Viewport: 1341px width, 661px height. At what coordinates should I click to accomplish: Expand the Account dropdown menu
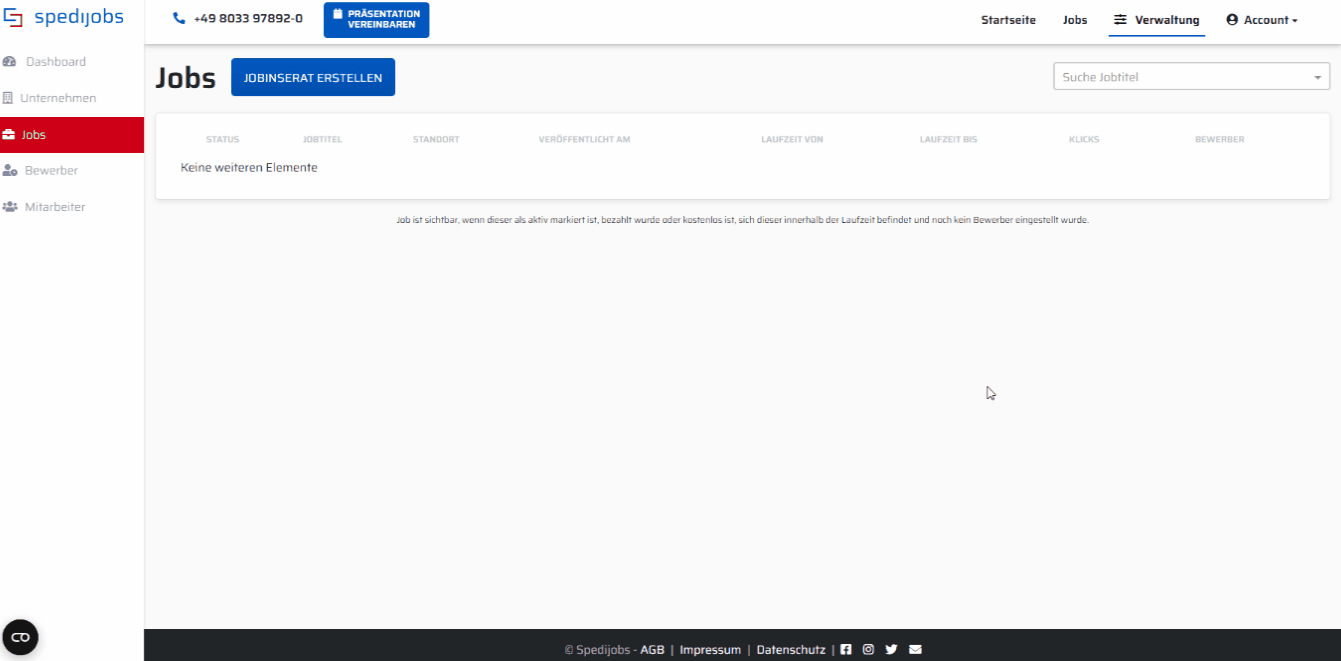[x=1262, y=20]
